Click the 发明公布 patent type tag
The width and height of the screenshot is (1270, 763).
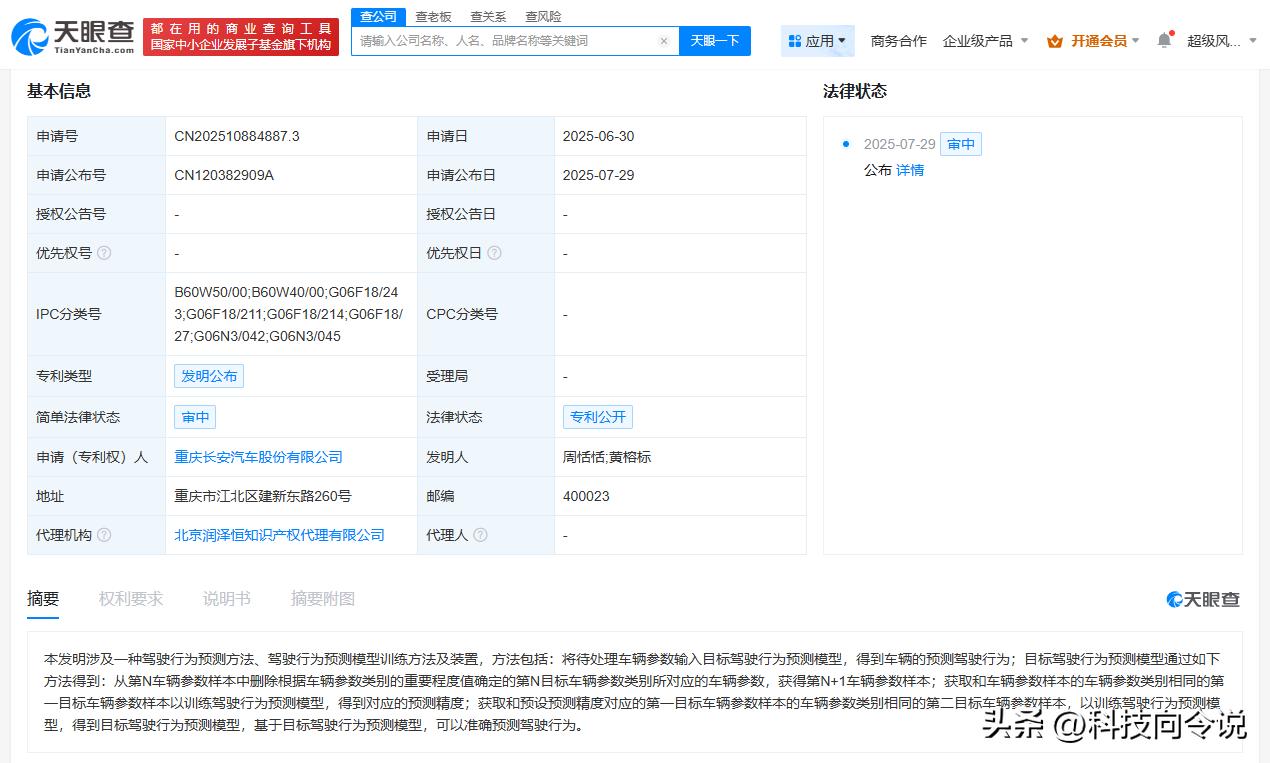coord(209,376)
